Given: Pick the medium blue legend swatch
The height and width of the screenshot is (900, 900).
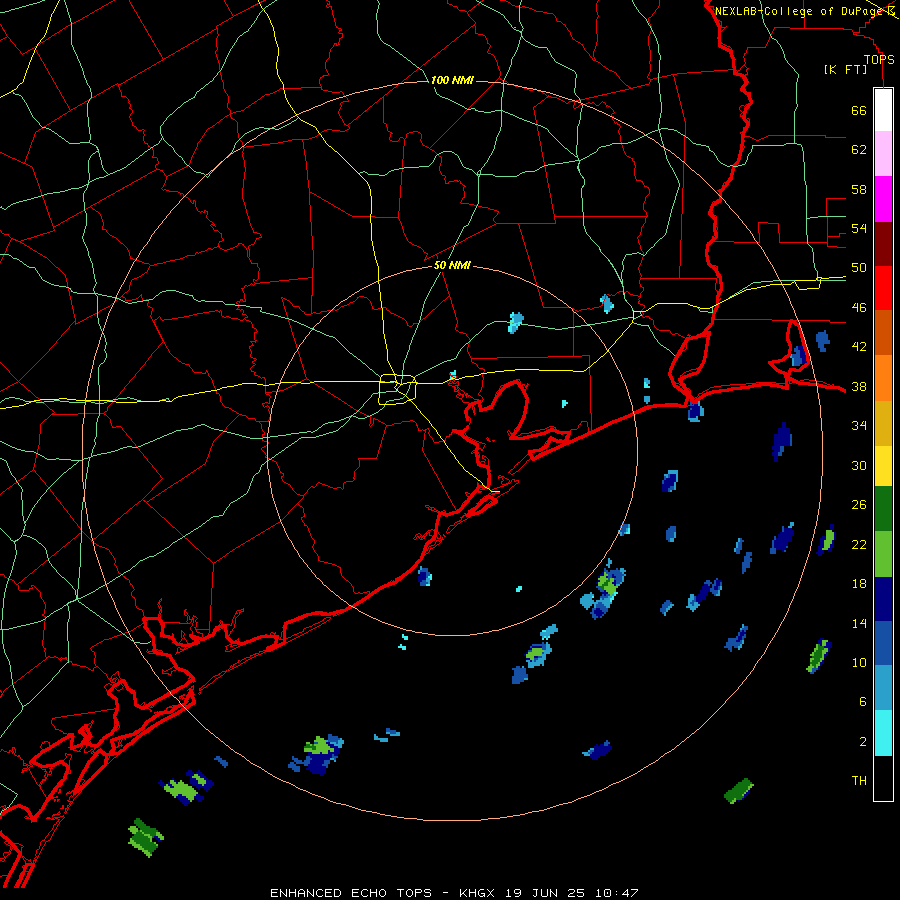Looking at the screenshot, I should [x=883, y=643].
